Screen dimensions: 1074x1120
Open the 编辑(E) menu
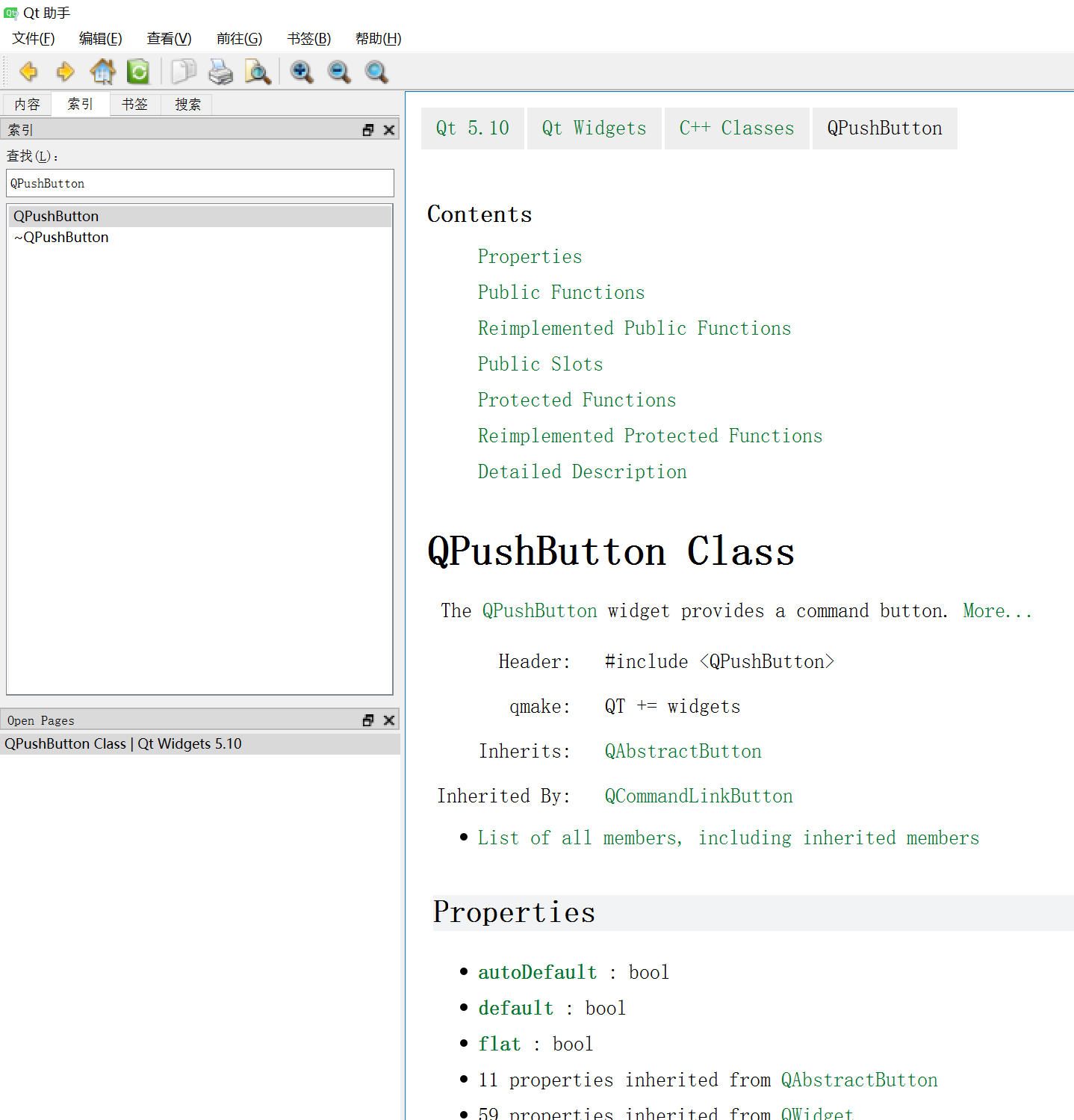101,39
